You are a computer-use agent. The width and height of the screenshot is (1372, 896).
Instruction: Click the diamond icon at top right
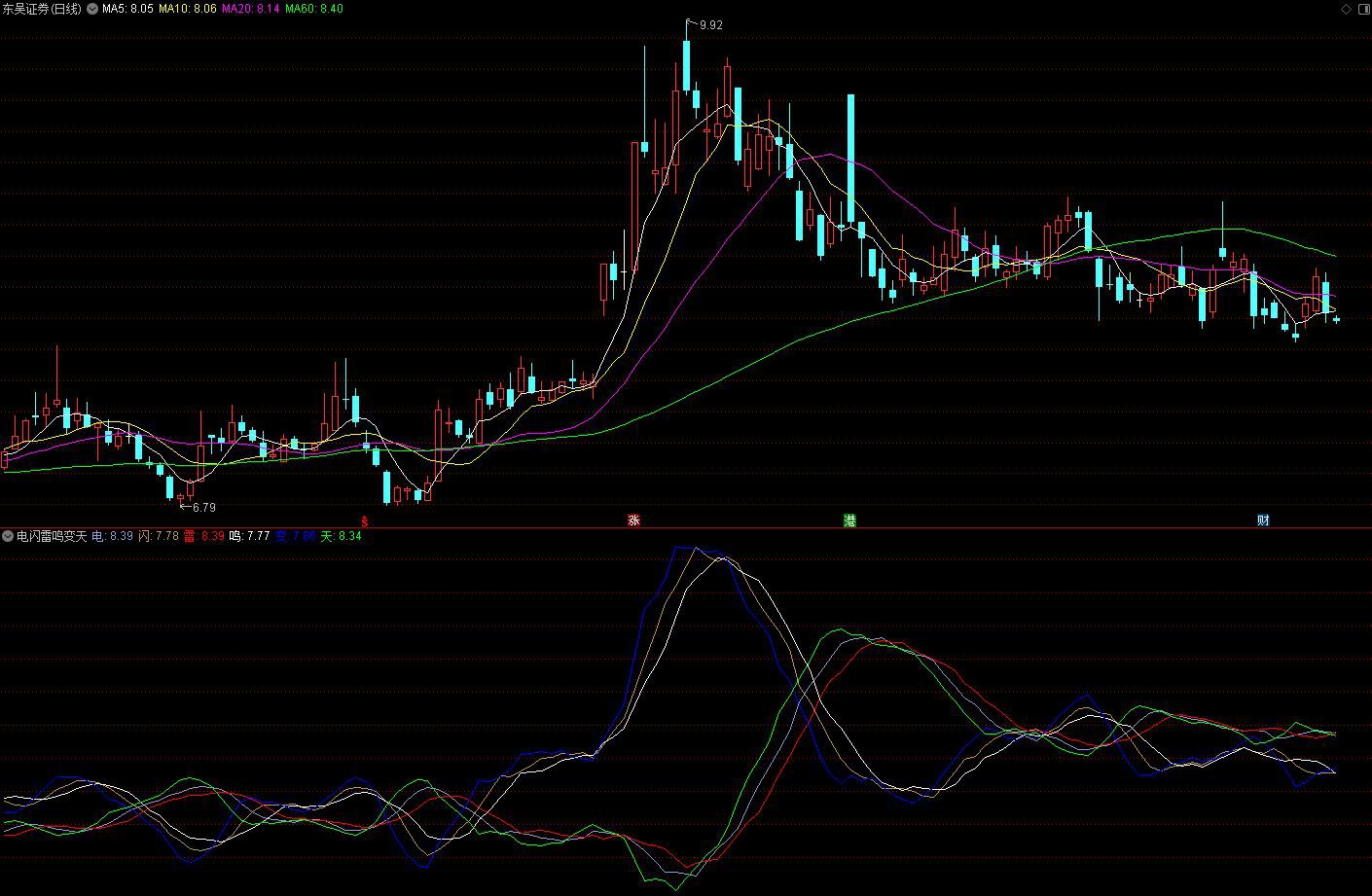pos(1347,9)
